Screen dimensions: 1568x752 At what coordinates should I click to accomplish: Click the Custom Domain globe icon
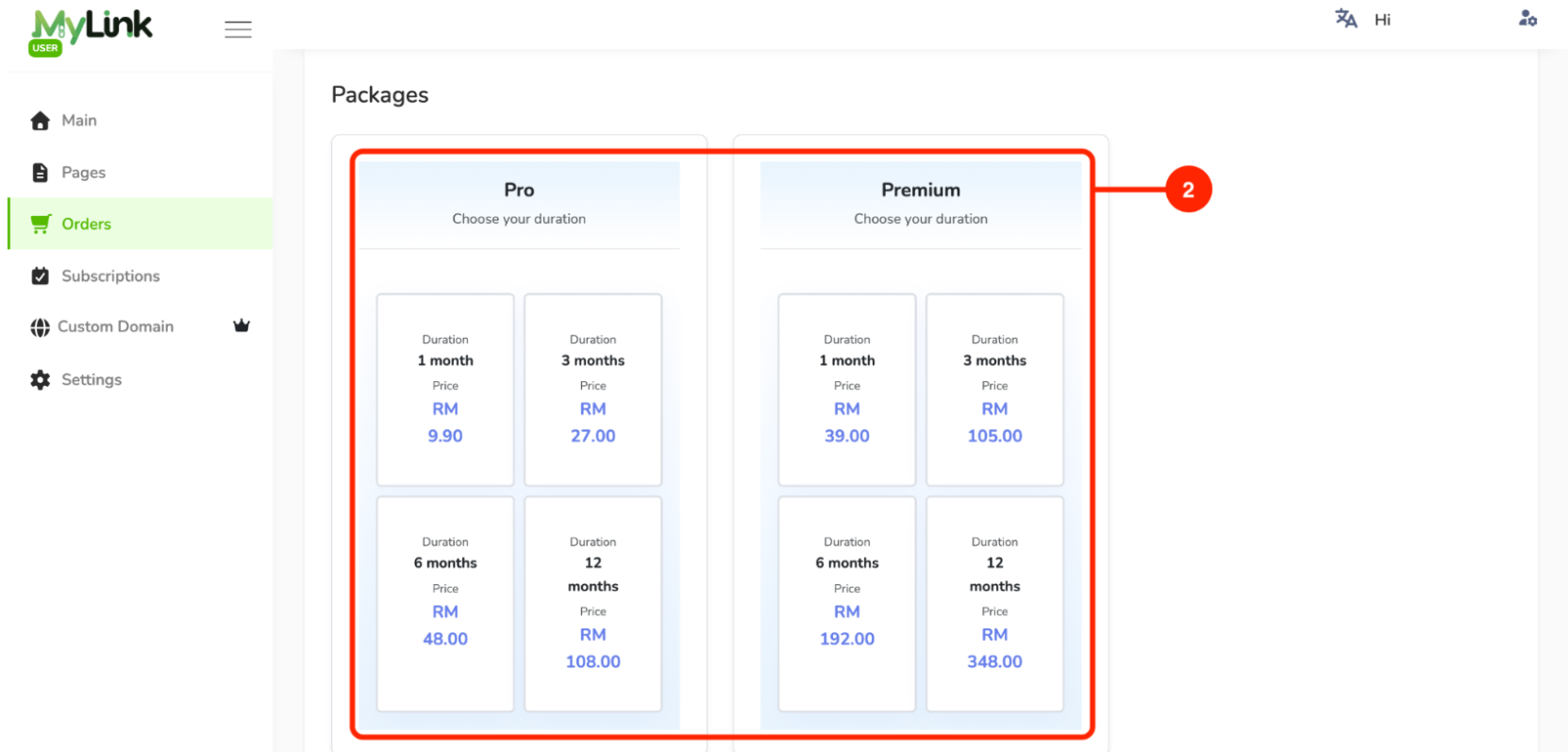click(40, 327)
